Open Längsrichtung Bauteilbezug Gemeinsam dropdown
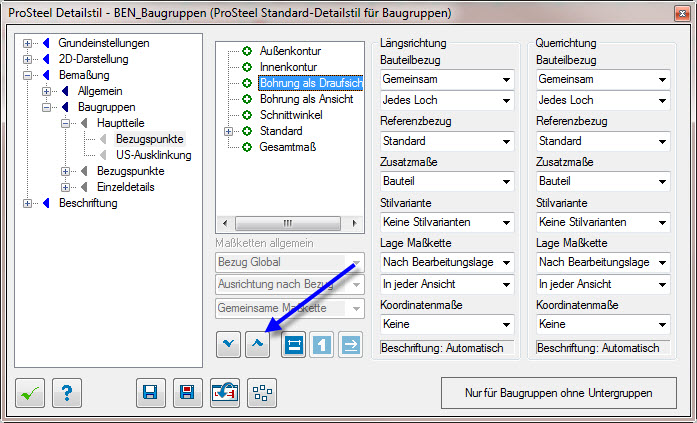This screenshot has height=423, width=697. pos(447,80)
